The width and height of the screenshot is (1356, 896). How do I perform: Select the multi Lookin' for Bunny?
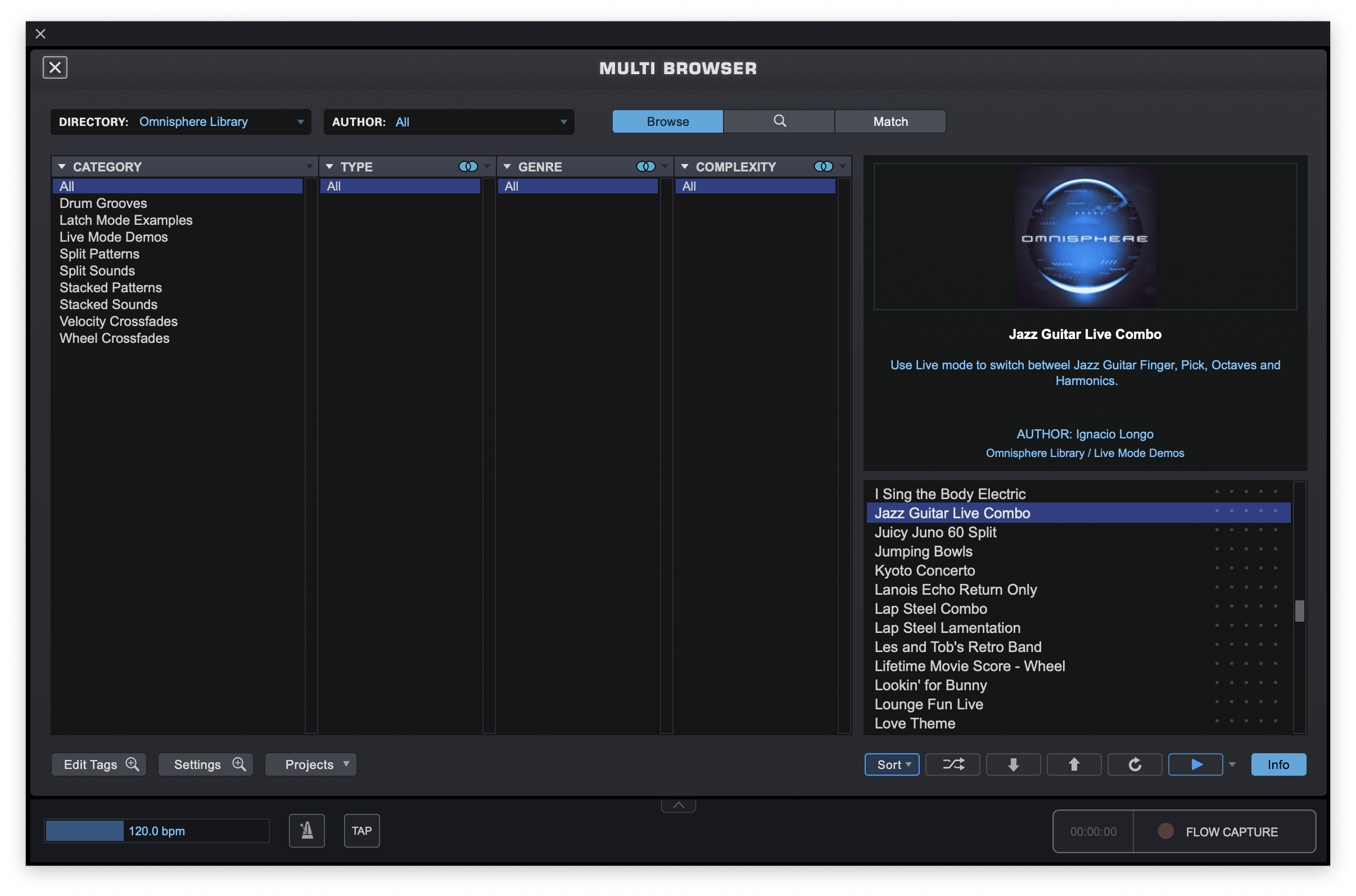1078,685
